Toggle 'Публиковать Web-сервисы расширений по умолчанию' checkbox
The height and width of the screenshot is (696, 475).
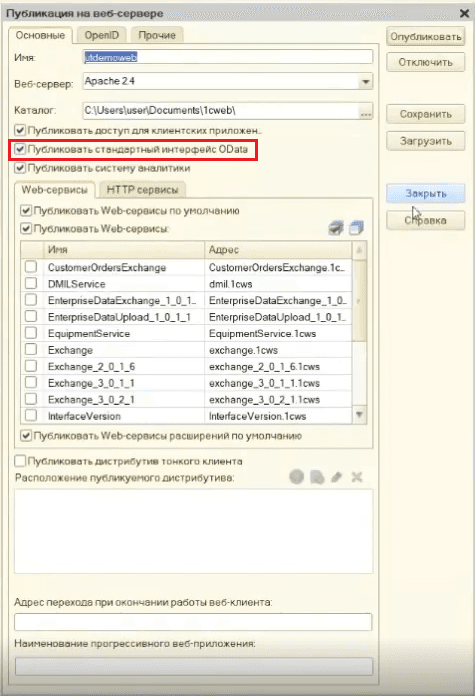(x=26, y=436)
